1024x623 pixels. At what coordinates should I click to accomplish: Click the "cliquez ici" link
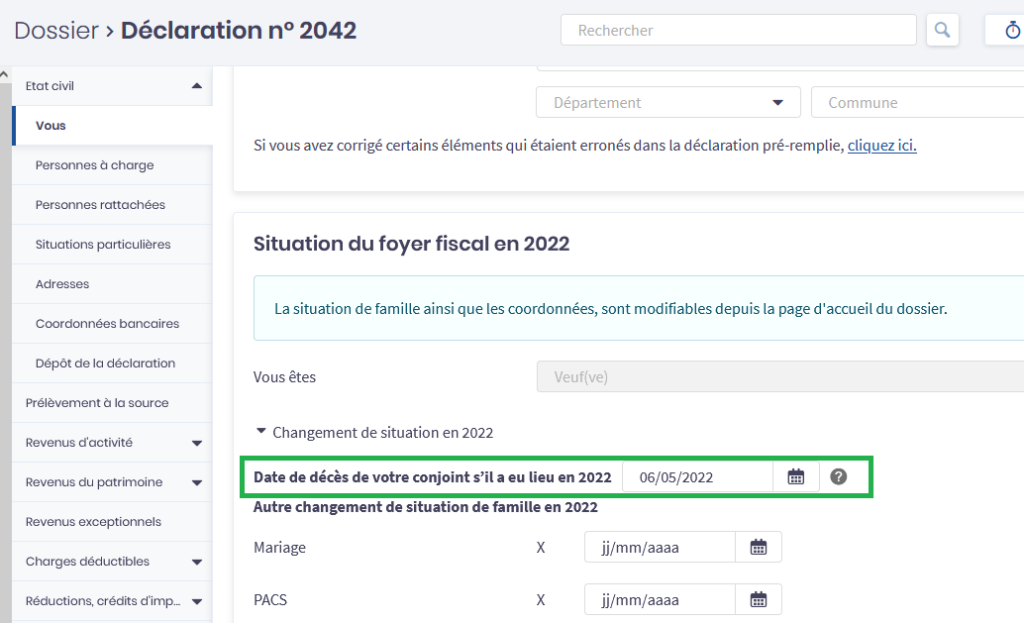point(882,146)
